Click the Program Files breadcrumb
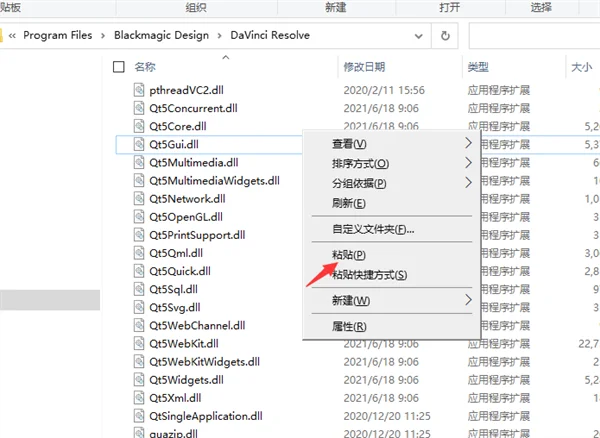600x438 pixels. [58, 35]
